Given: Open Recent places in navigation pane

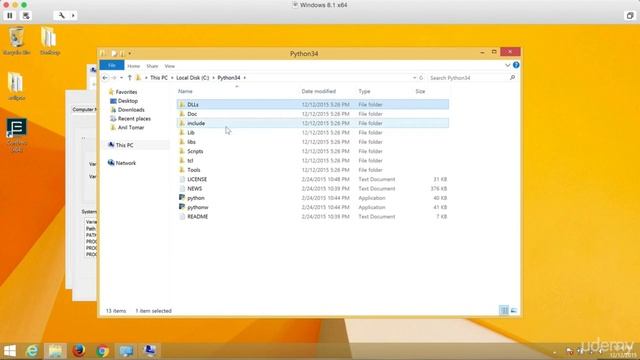Looking at the screenshot, I should (134, 119).
